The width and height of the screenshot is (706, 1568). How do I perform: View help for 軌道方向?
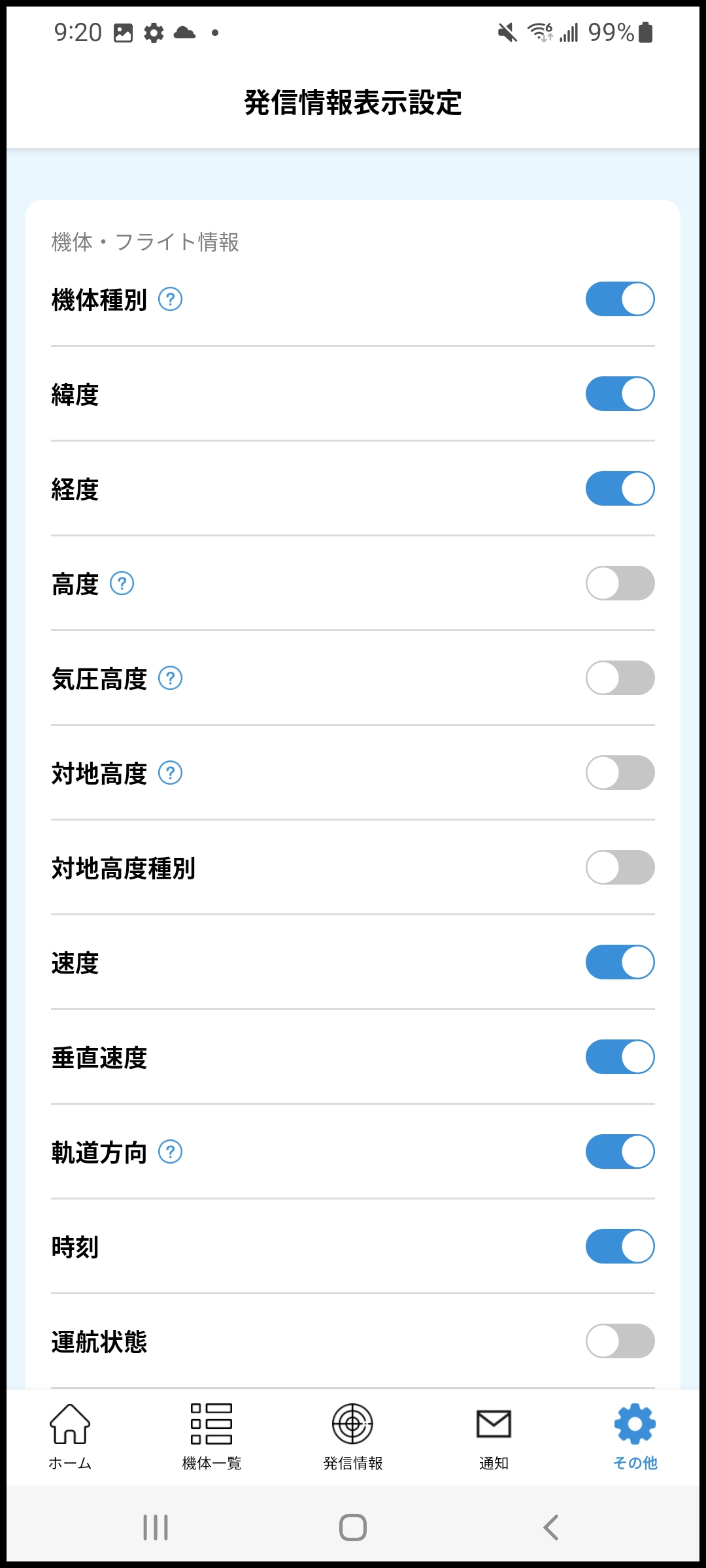click(x=171, y=1152)
